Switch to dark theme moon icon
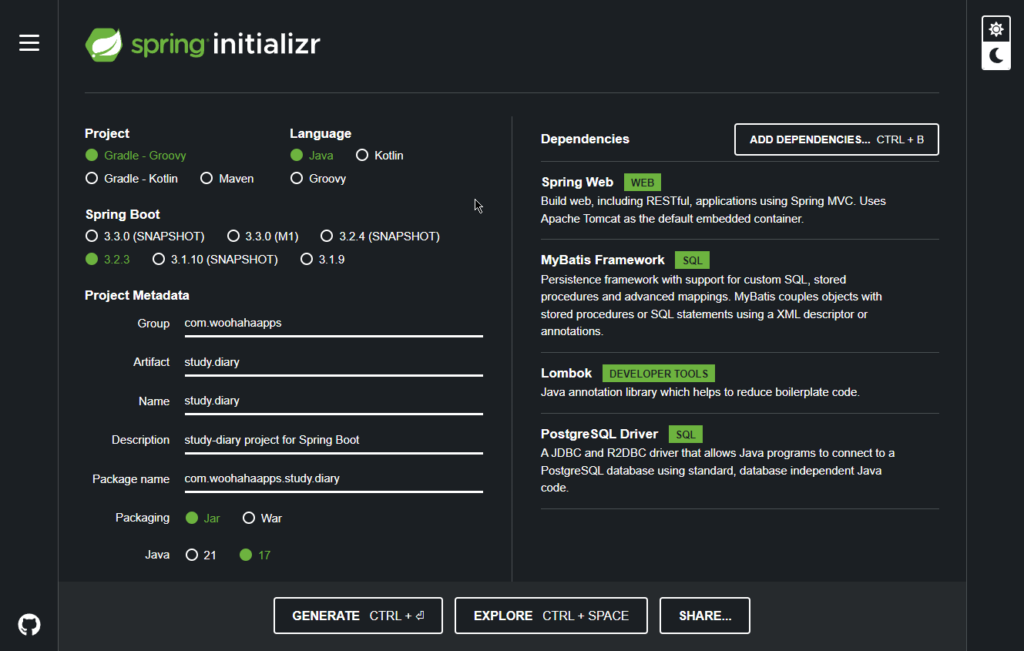 [996, 56]
